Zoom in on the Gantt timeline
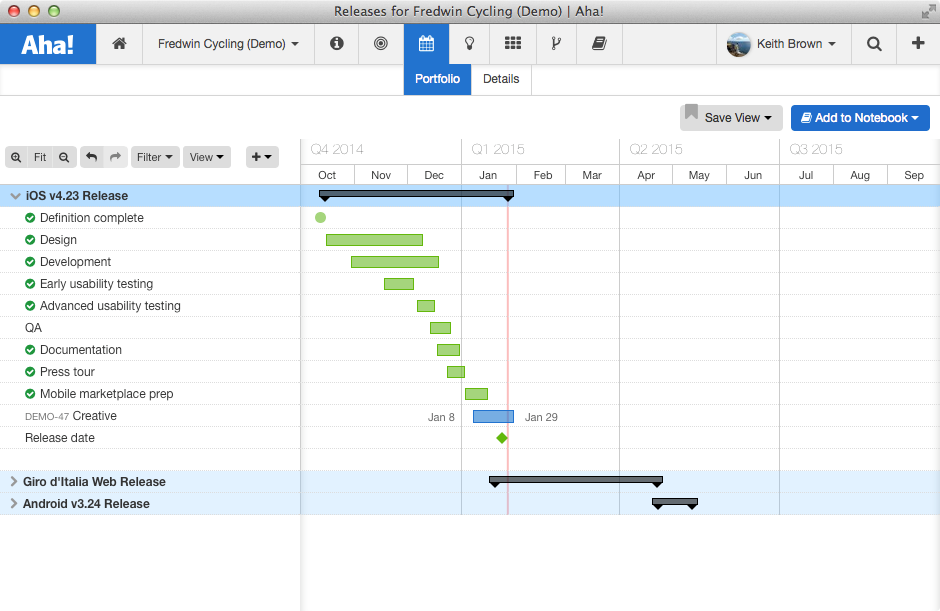Viewport: 940px width, 611px height. 16,157
